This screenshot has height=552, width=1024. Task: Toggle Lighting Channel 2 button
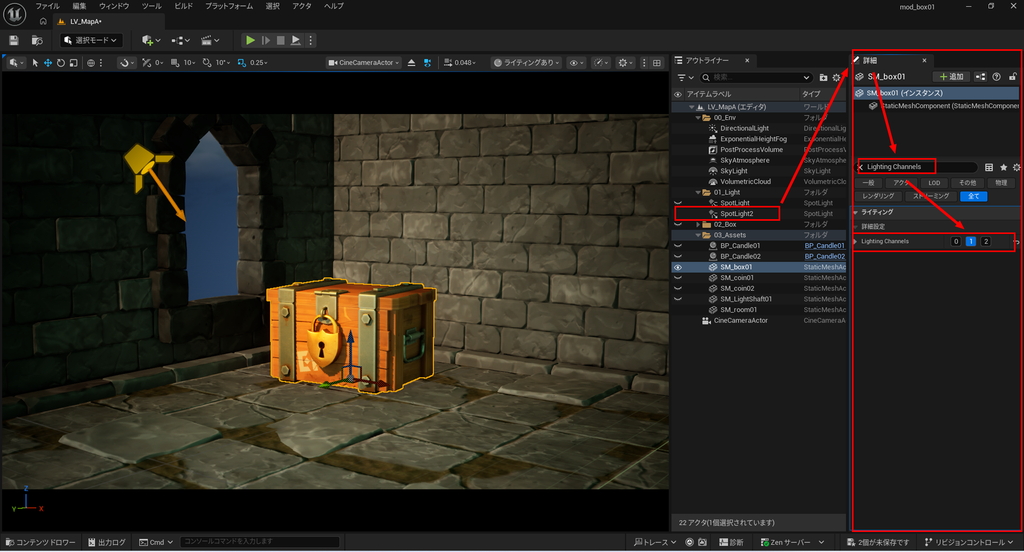click(x=986, y=241)
